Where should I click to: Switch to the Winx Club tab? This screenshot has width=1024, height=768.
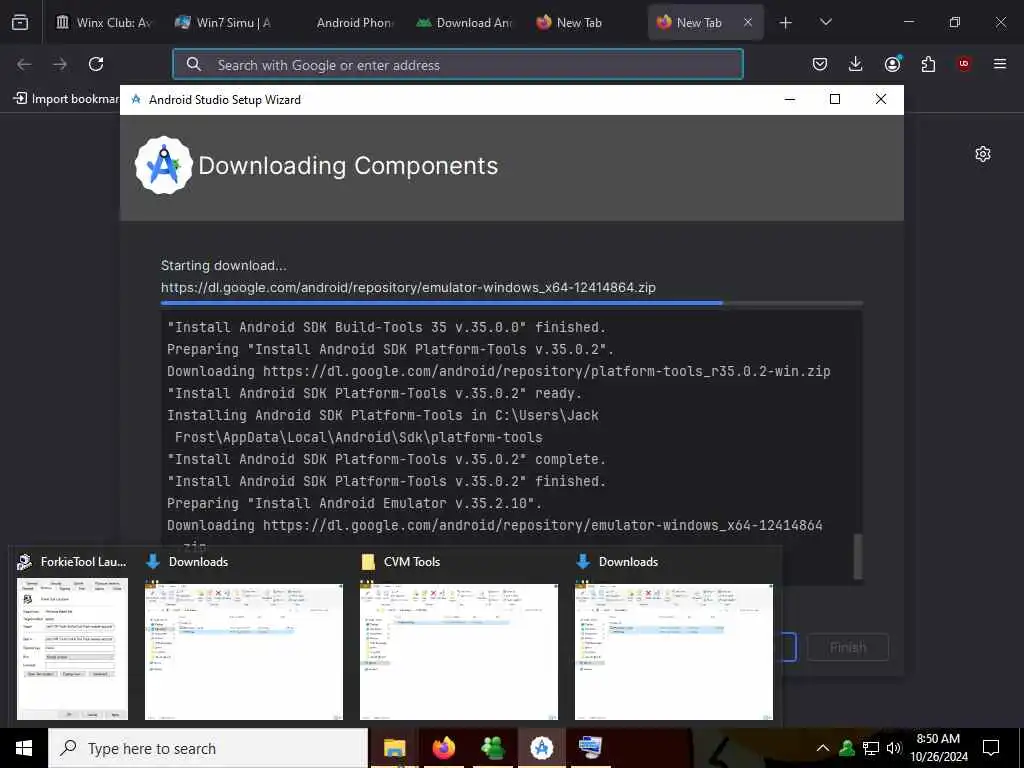point(104,22)
